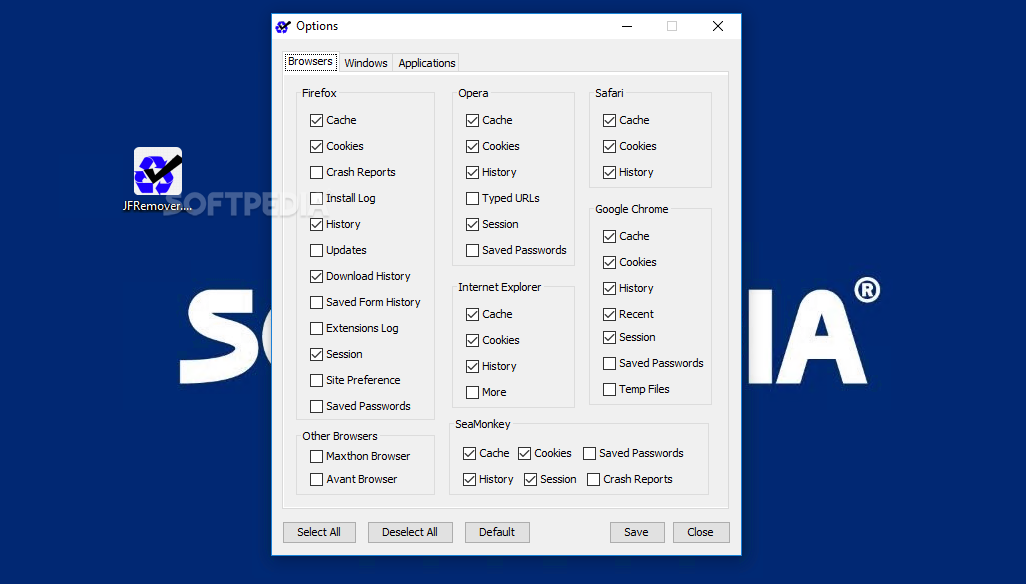The width and height of the screenshot is (1026, 584).
Task: Toggle SeaMonkey Cookies checkbox
Action: coord(524,453)
